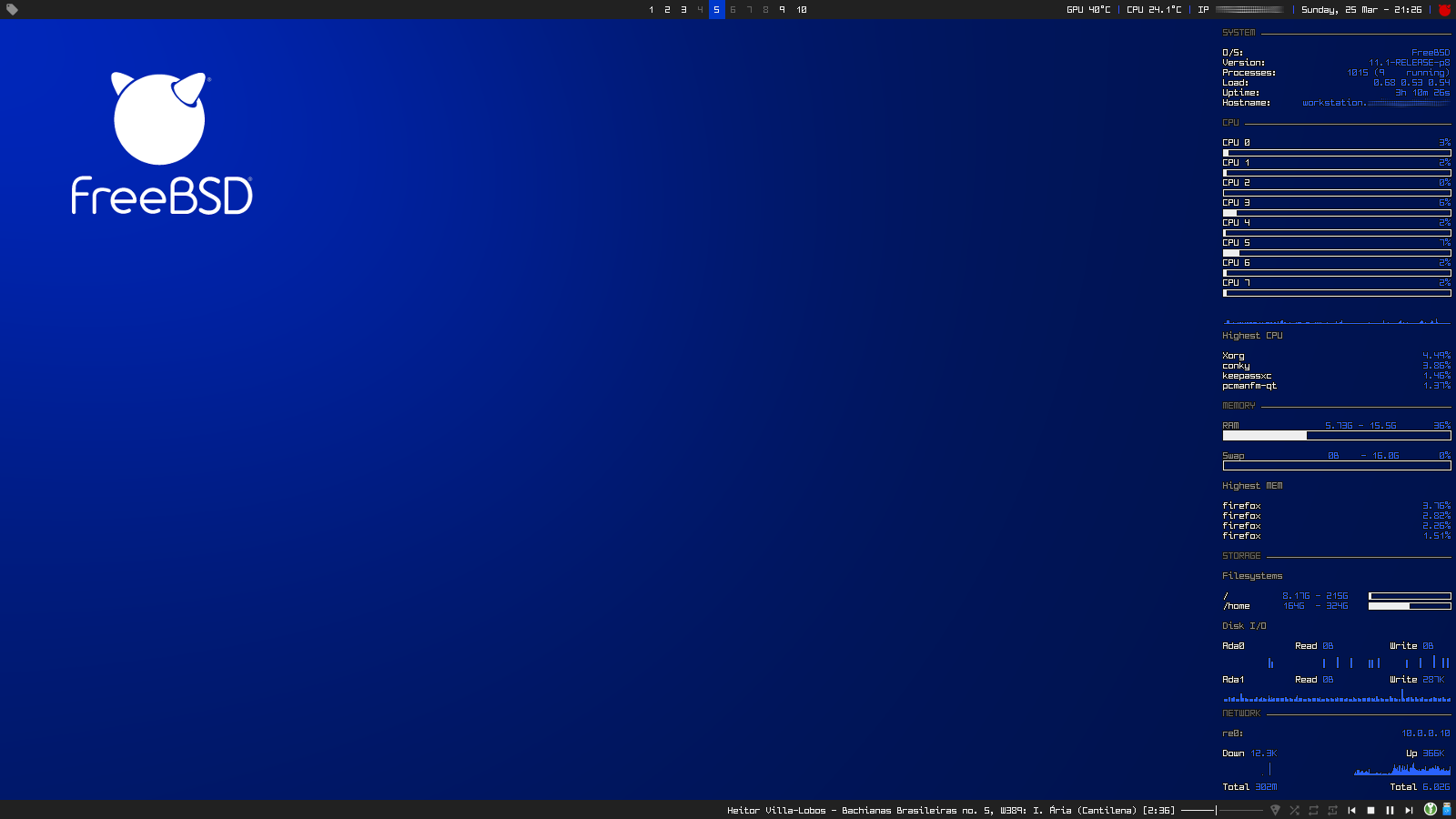Click the CPU 24.1°C temperature readout
The width and height of the screenshot is (1456, 819).
coord(1154,9)
